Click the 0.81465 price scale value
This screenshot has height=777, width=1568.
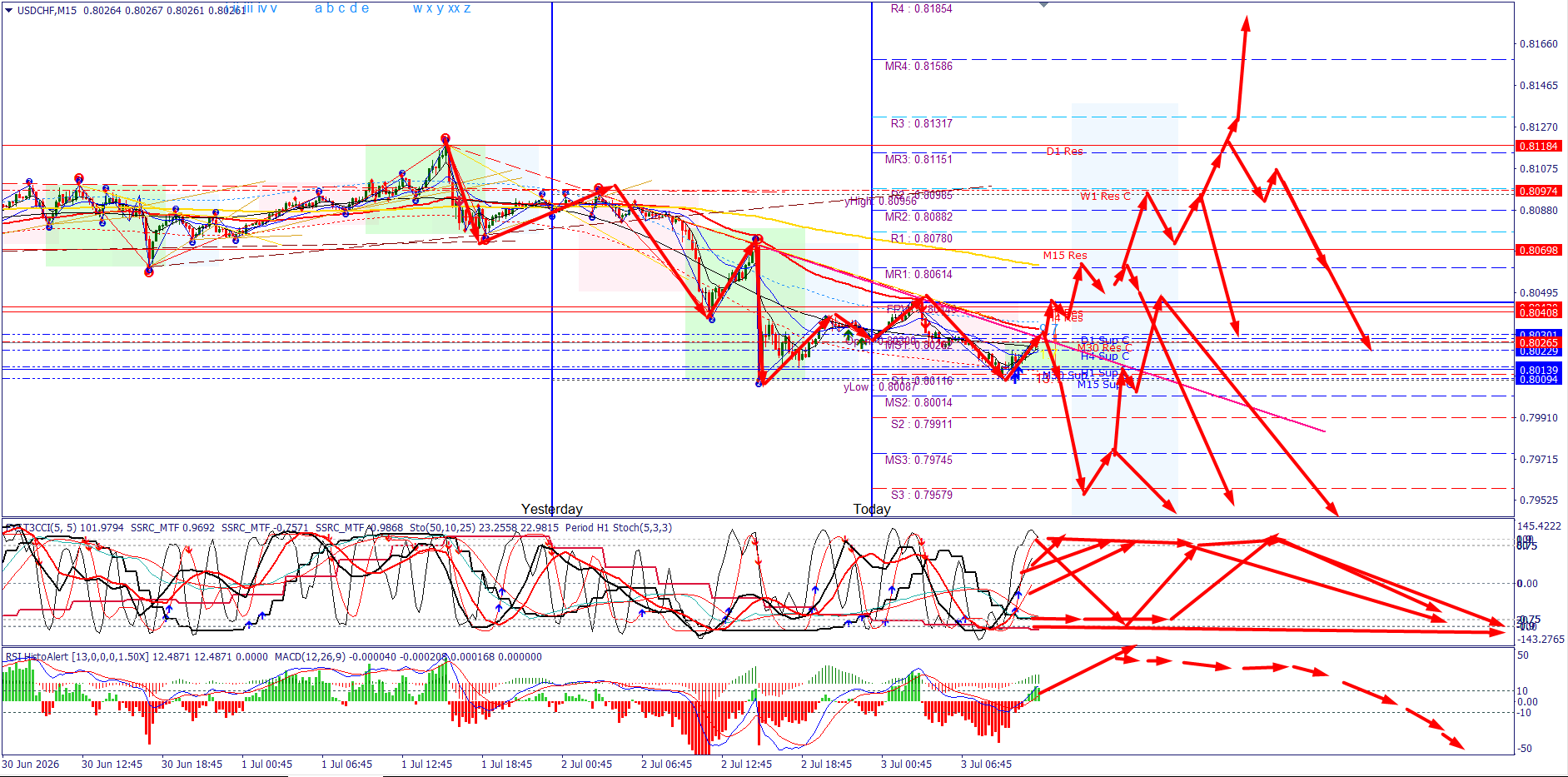click(1538, 86)
